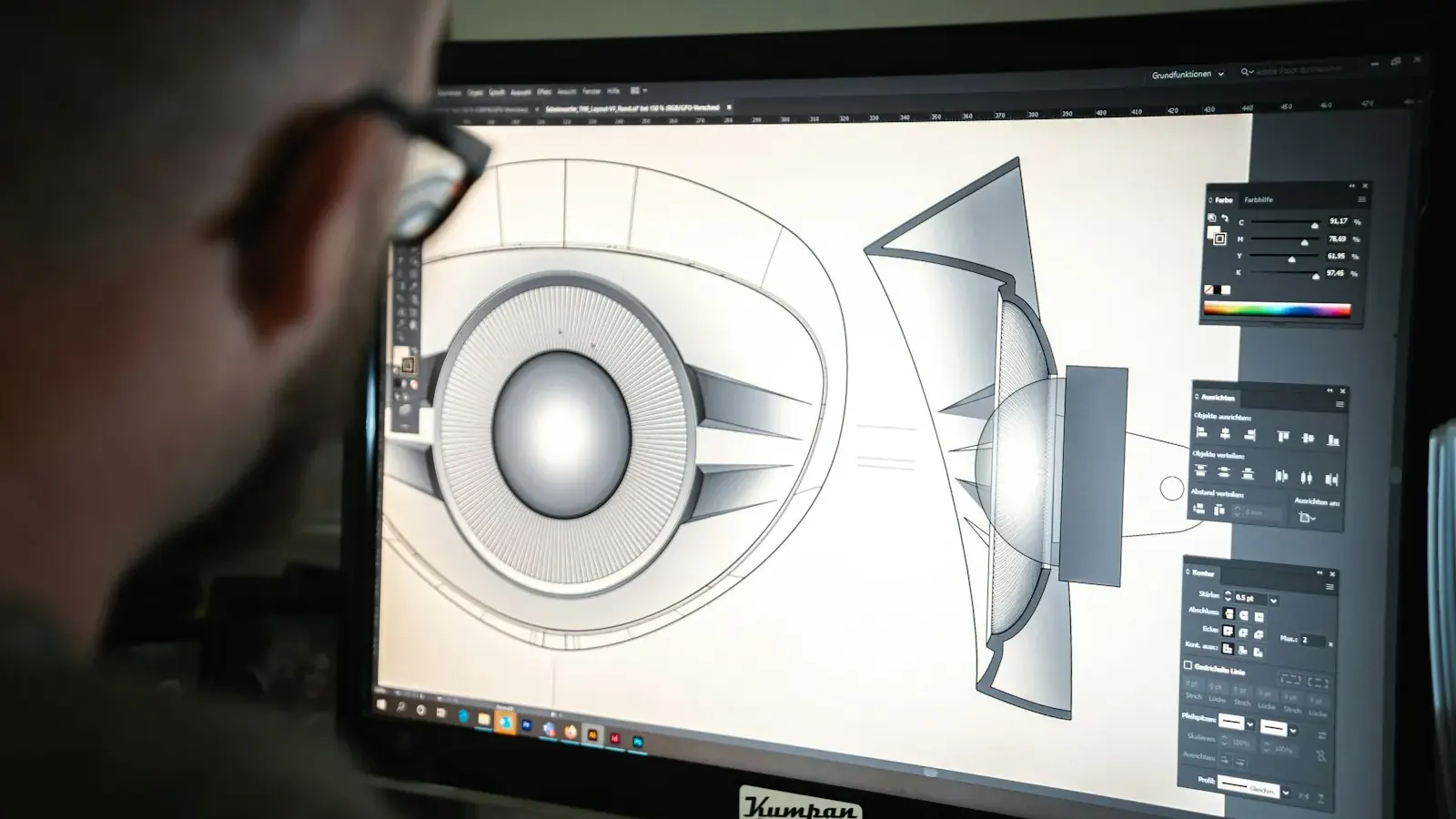Select the butt cap Abschluss option

click(x=1228, y=612)
